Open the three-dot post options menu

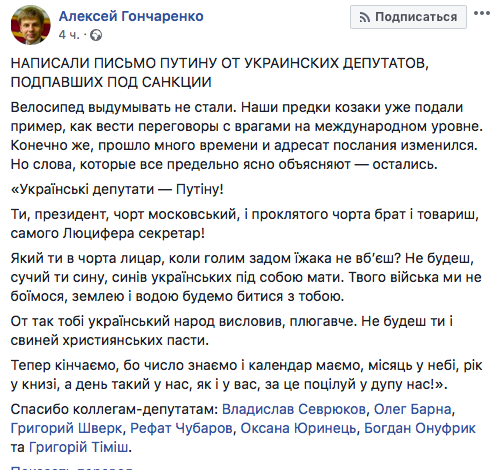pyautogui.click(x=482, y=14)
